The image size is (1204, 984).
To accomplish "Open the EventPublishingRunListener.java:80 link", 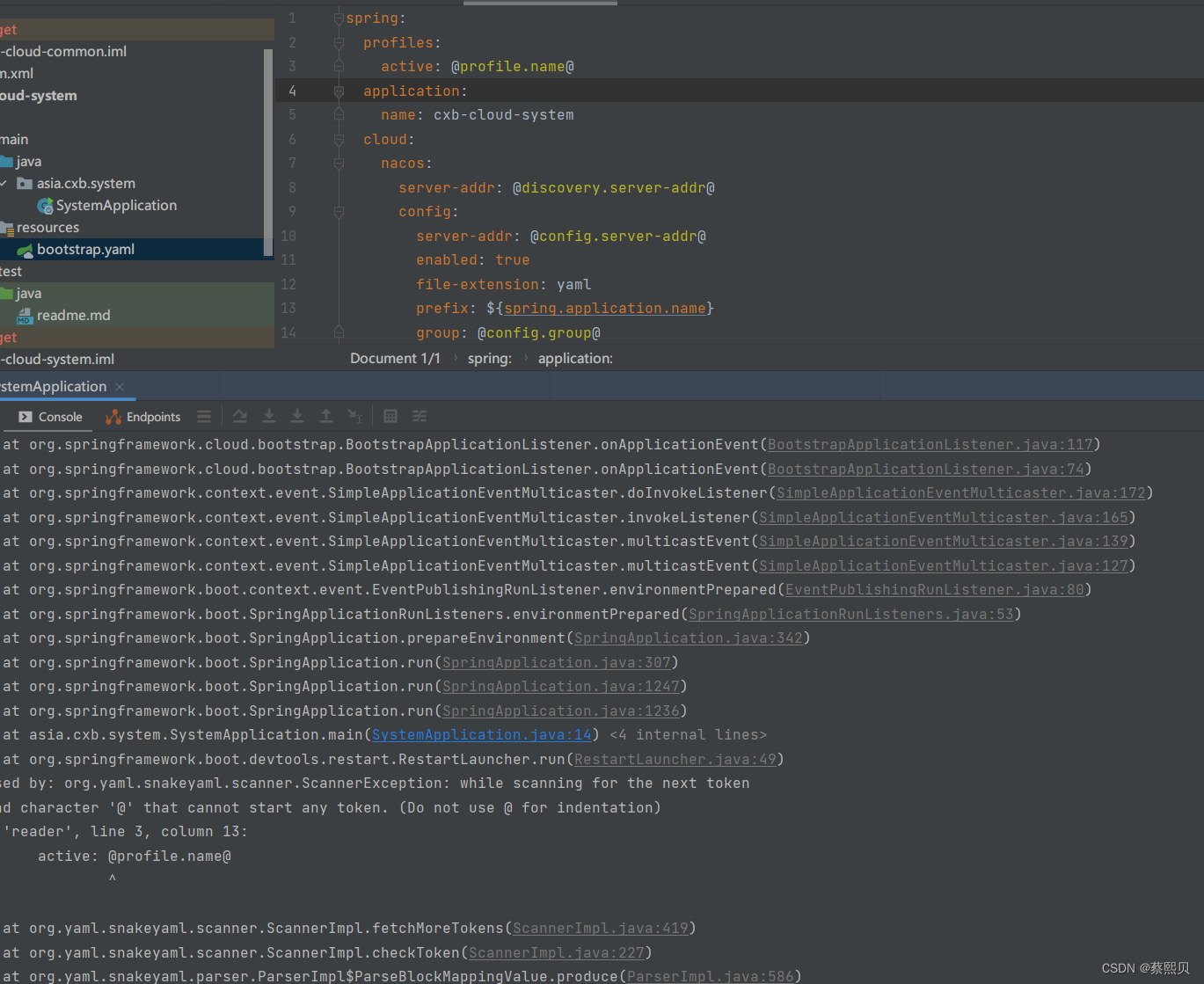I will click(935, 590).
